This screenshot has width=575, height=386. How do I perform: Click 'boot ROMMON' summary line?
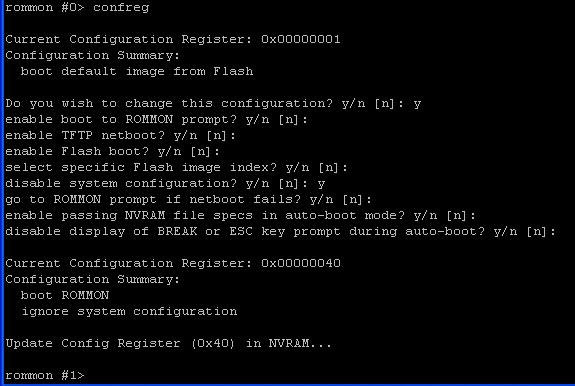[x=65, y=295]
